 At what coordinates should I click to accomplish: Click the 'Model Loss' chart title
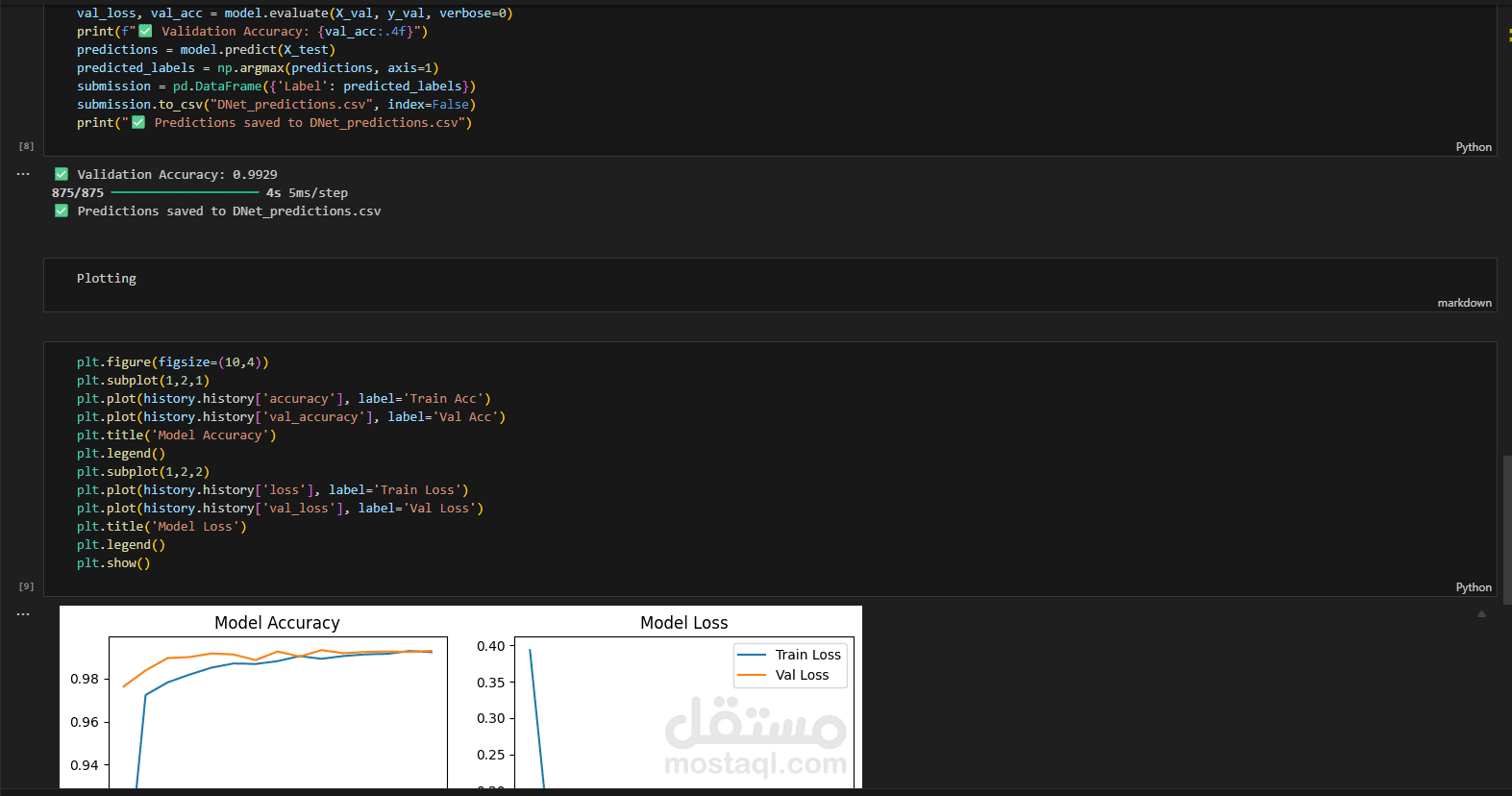[x=684, y=623]
